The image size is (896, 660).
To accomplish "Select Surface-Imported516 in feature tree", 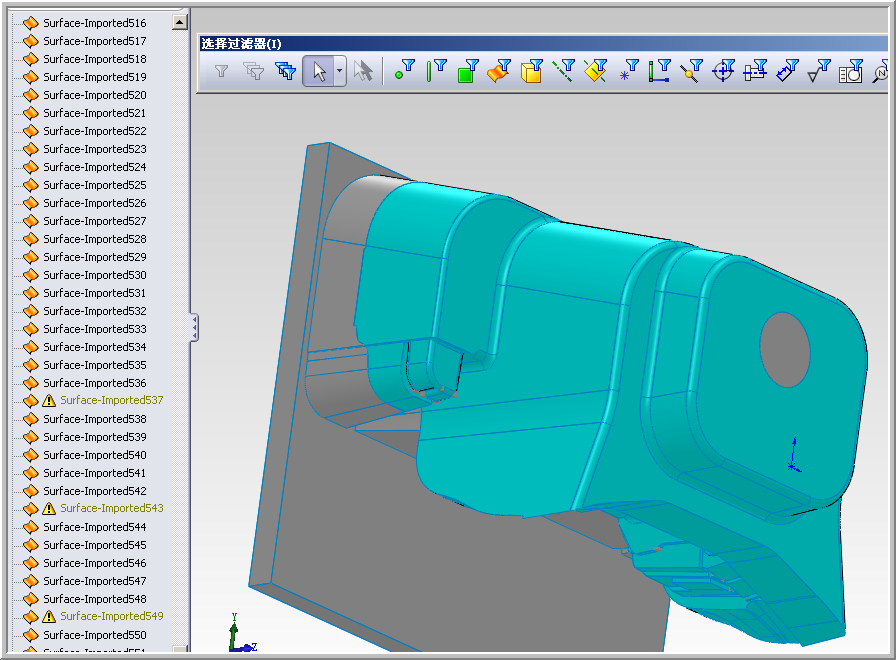I will coord(95,23).
